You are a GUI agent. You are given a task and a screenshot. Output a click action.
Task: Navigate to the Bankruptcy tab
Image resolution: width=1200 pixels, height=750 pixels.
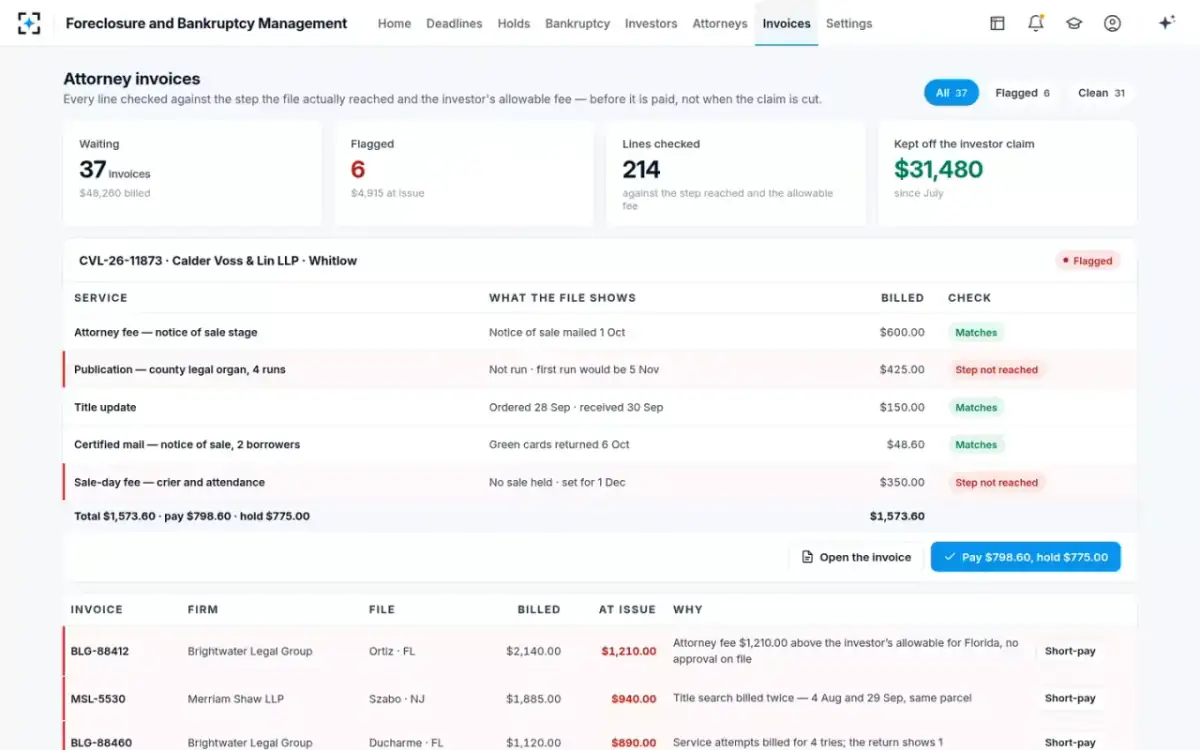577,23
